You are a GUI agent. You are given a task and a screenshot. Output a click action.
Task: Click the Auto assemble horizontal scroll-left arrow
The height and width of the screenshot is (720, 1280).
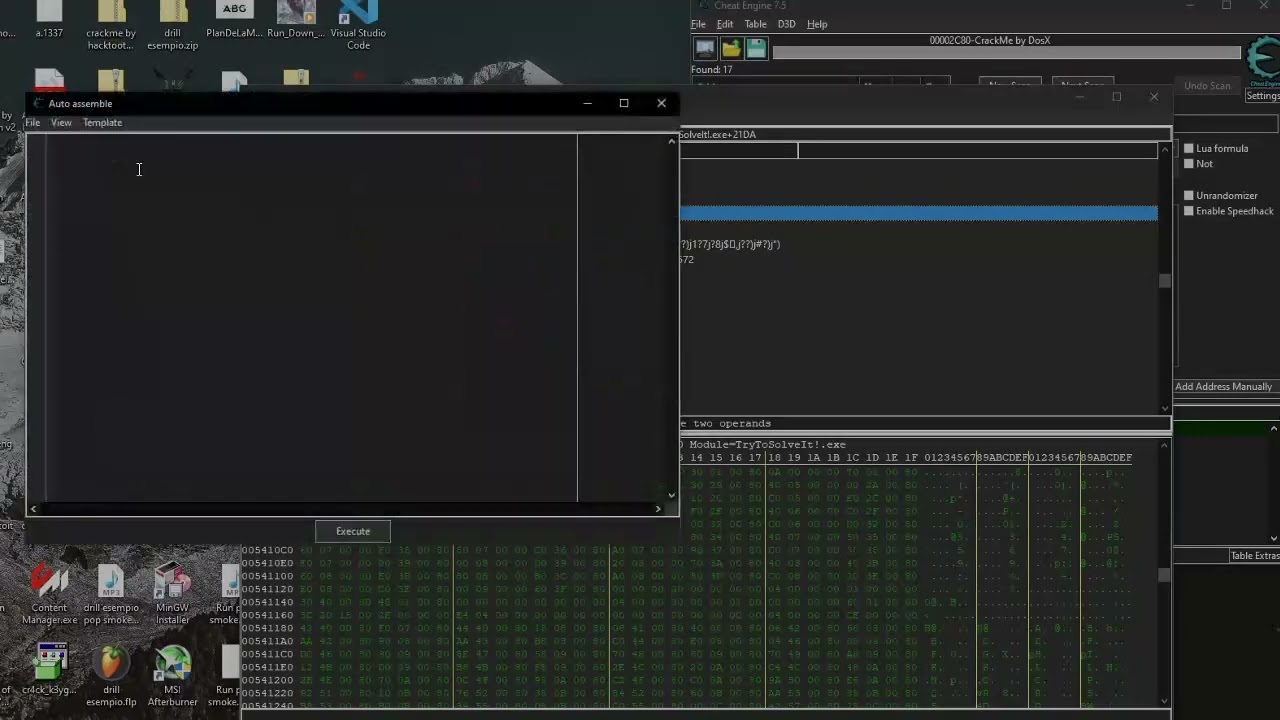click(33, 509)
